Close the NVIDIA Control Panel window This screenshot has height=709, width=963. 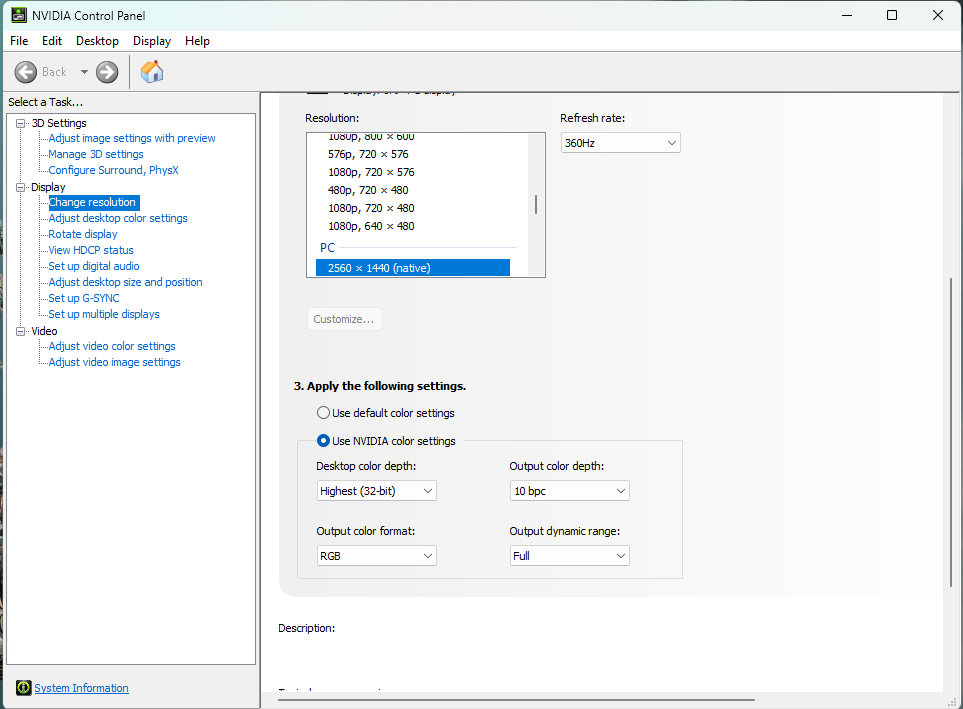pyautogui.click(x=937, y=15)
